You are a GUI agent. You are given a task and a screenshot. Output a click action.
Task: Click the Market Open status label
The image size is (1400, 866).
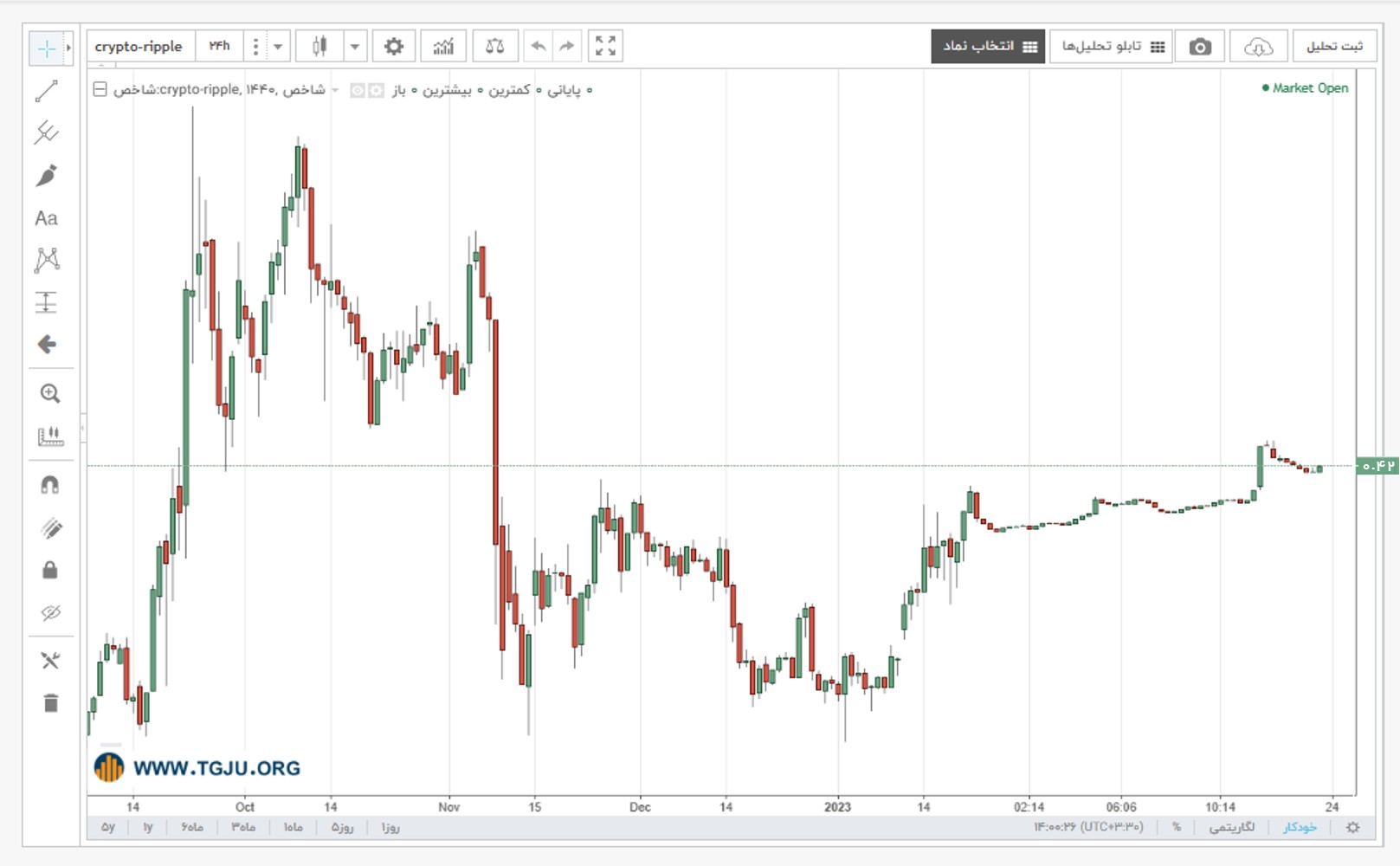click(x=1305, y=88)
